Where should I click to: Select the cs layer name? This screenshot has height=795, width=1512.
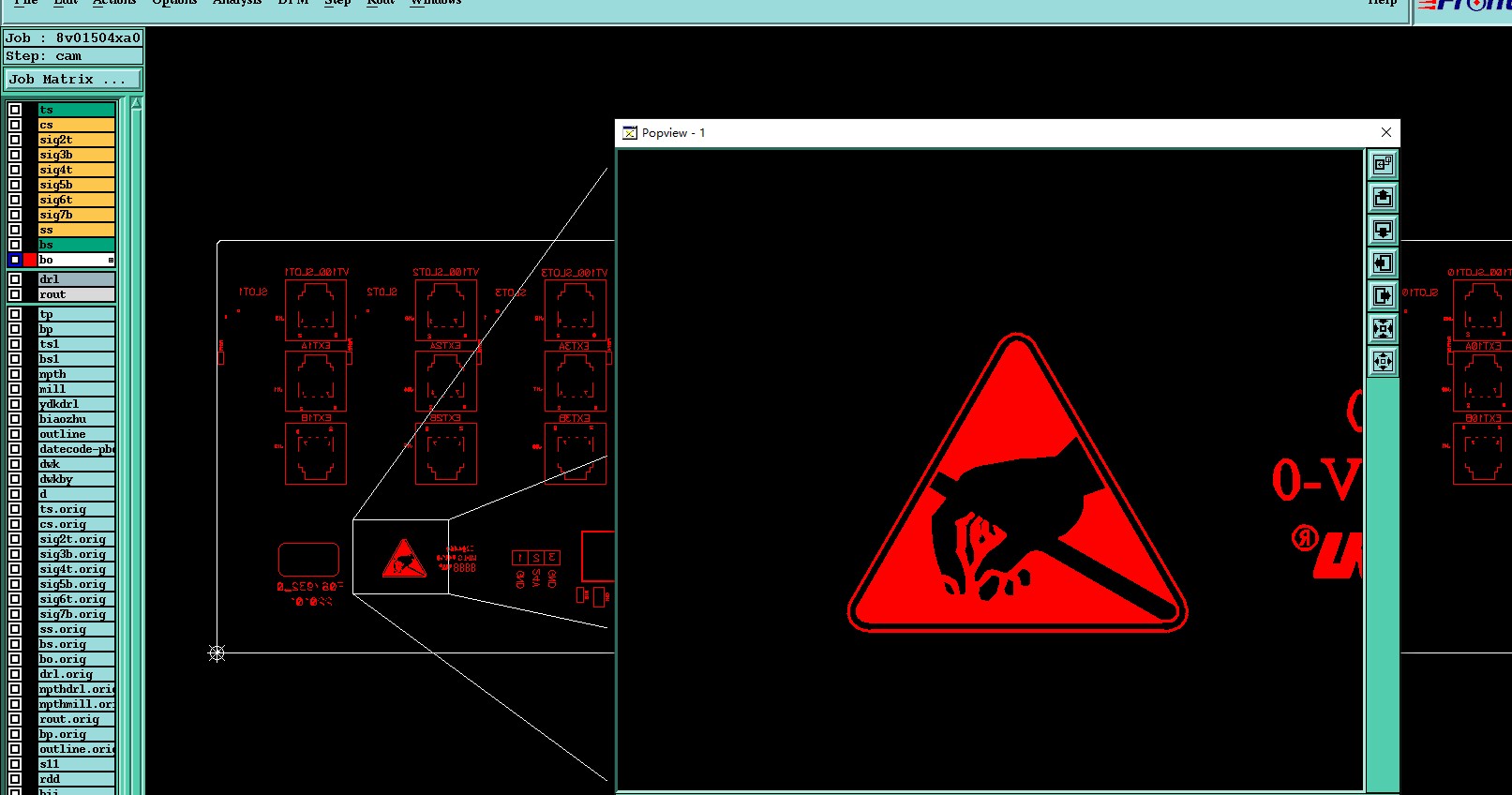(76, 125)
